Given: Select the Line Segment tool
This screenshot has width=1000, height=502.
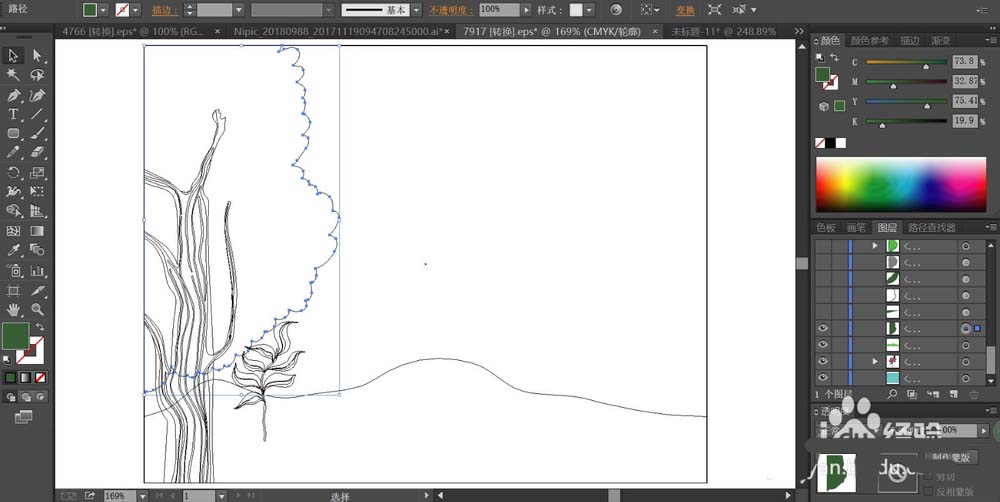Looking at the screenshot, I should click(x=37, y=115).
